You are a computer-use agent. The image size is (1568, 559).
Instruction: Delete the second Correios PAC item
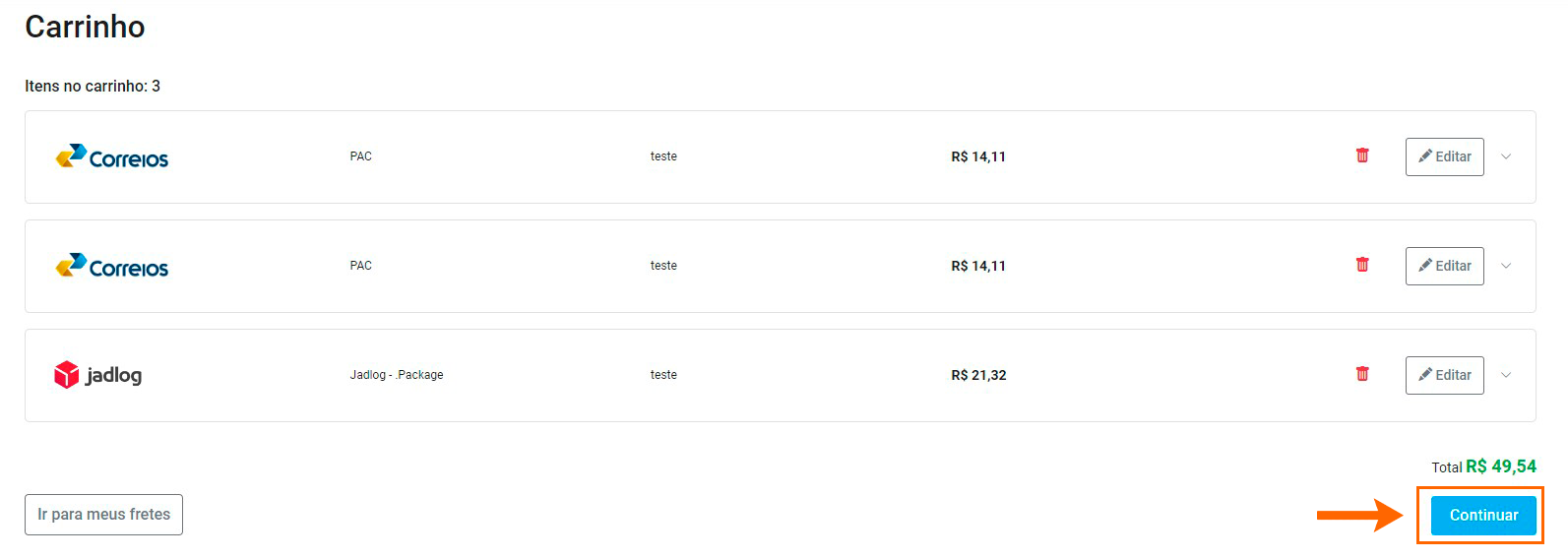(1362, 265)
